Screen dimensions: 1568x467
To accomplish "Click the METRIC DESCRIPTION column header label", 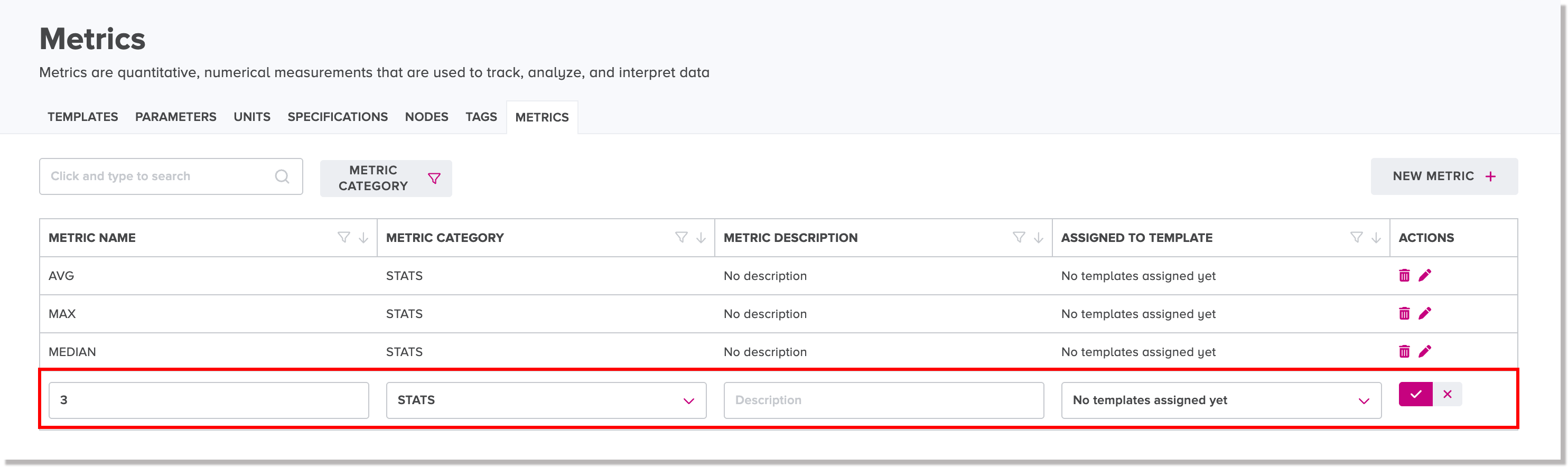I will pos(790,237).
